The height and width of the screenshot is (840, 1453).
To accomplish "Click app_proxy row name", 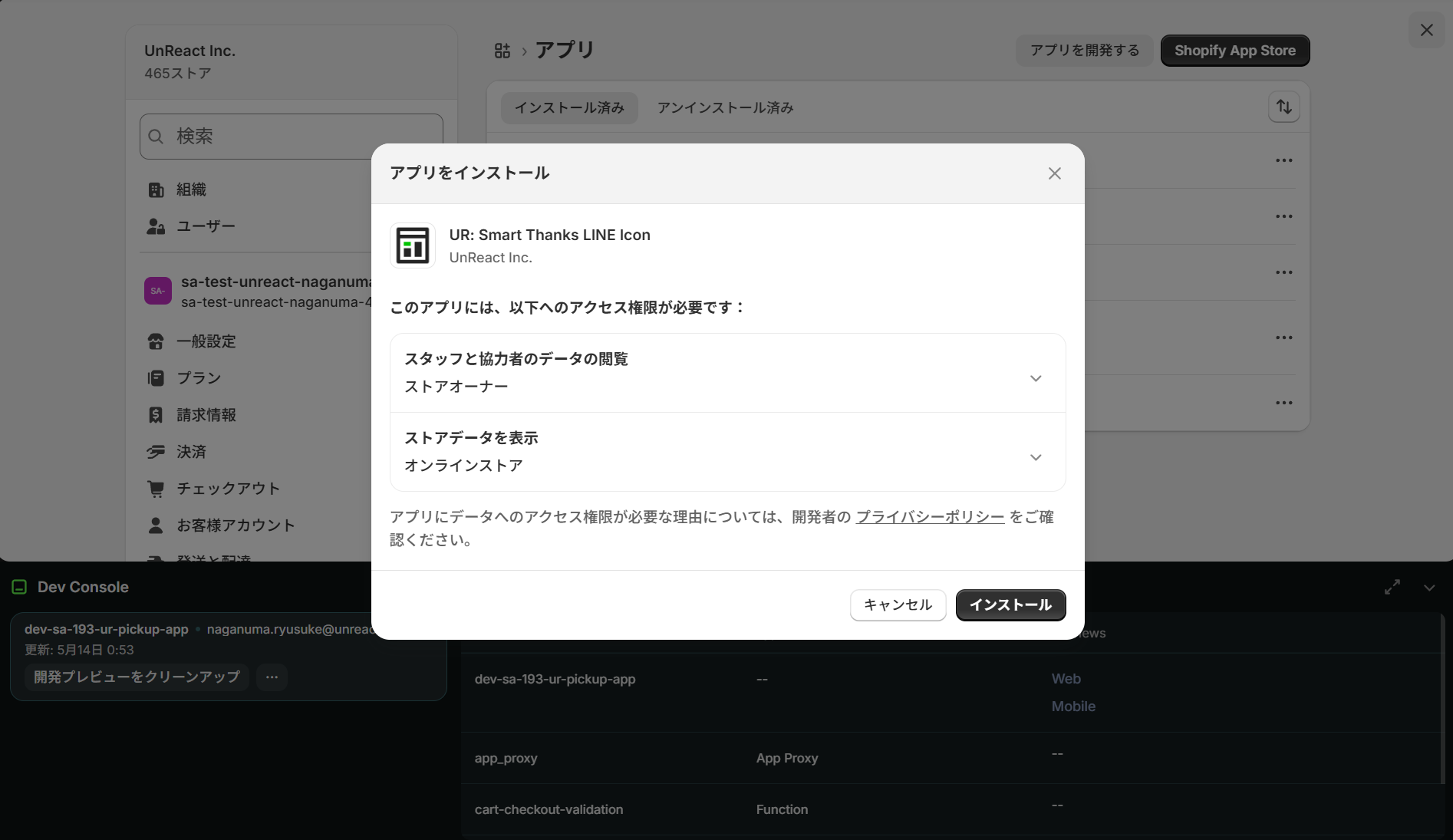I will (x=506, y=758).
